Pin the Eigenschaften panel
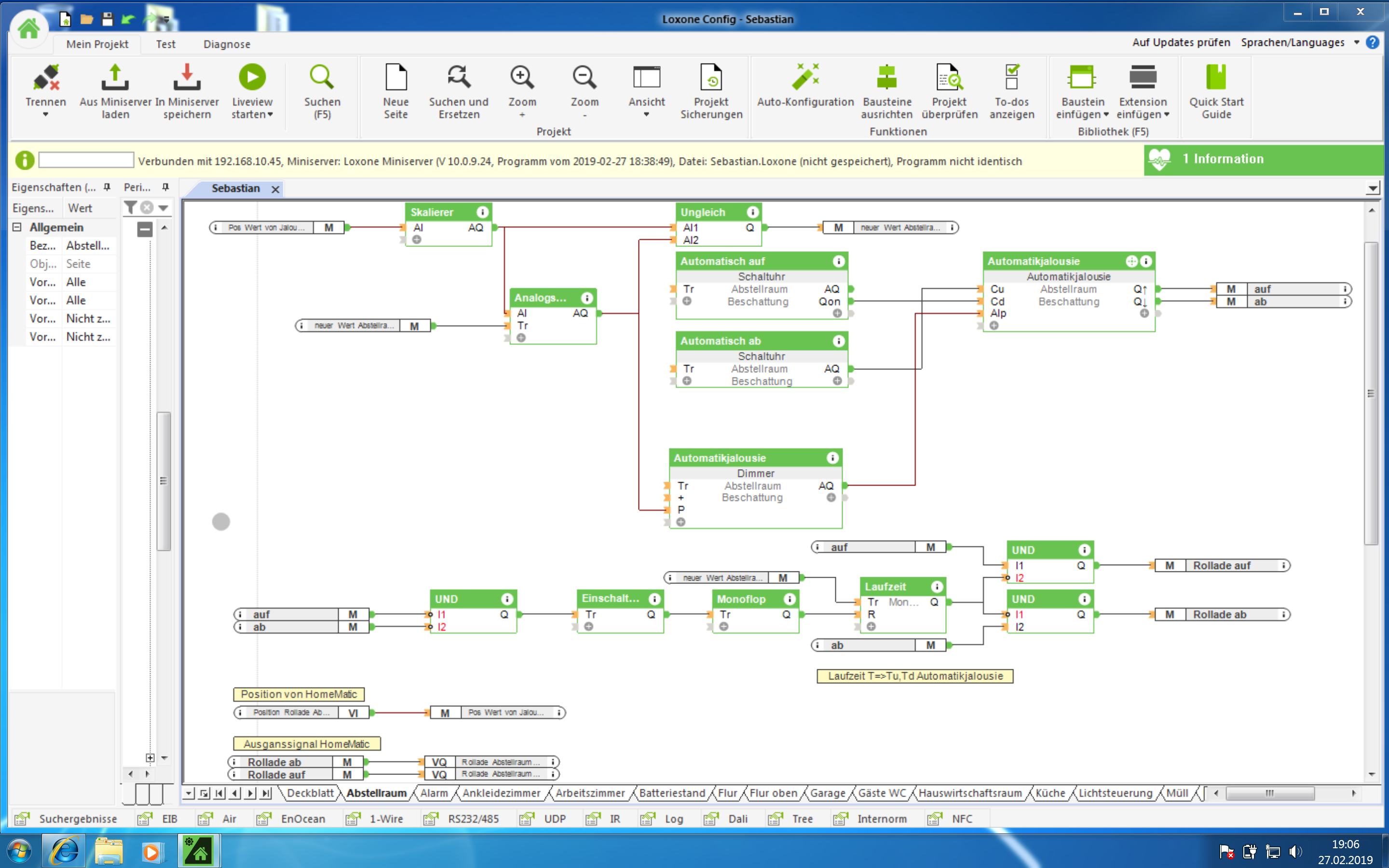The width and height of the screenshot is (1389, 868). click(x=107, y=187)
